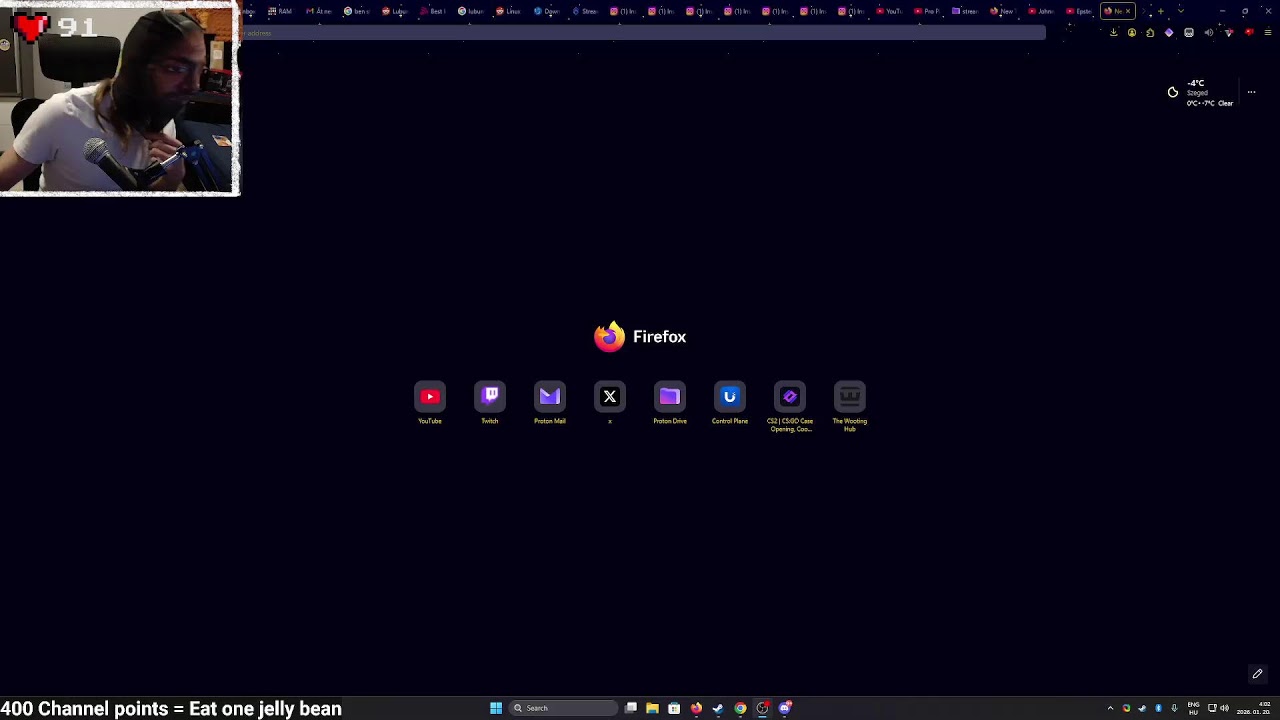1280x720 pixels.
Task: Switch to the Down tab
Action: 548,11
